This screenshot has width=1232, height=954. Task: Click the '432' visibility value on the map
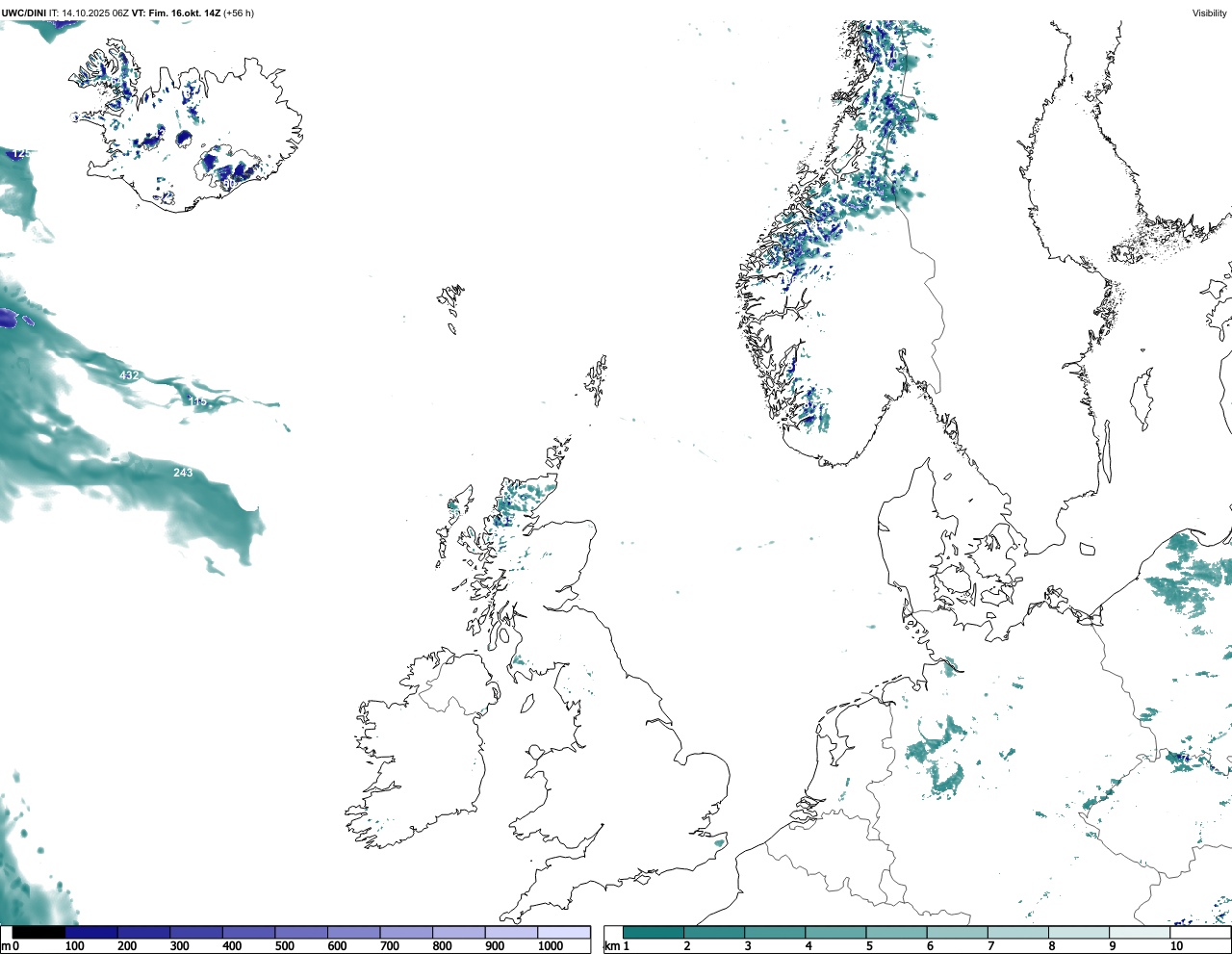click(x=129, y=375)
